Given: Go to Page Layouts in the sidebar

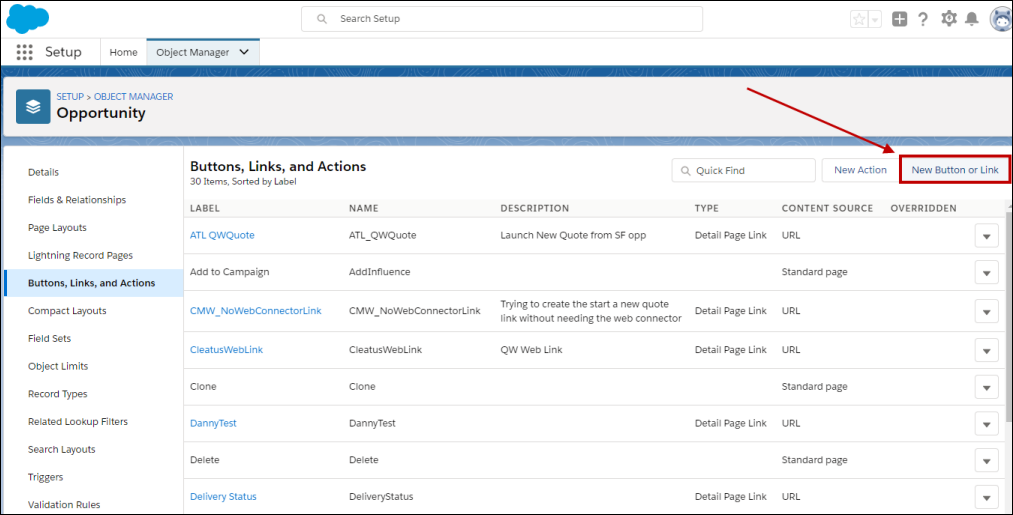Looking at the screenshot, I should 57,228.
